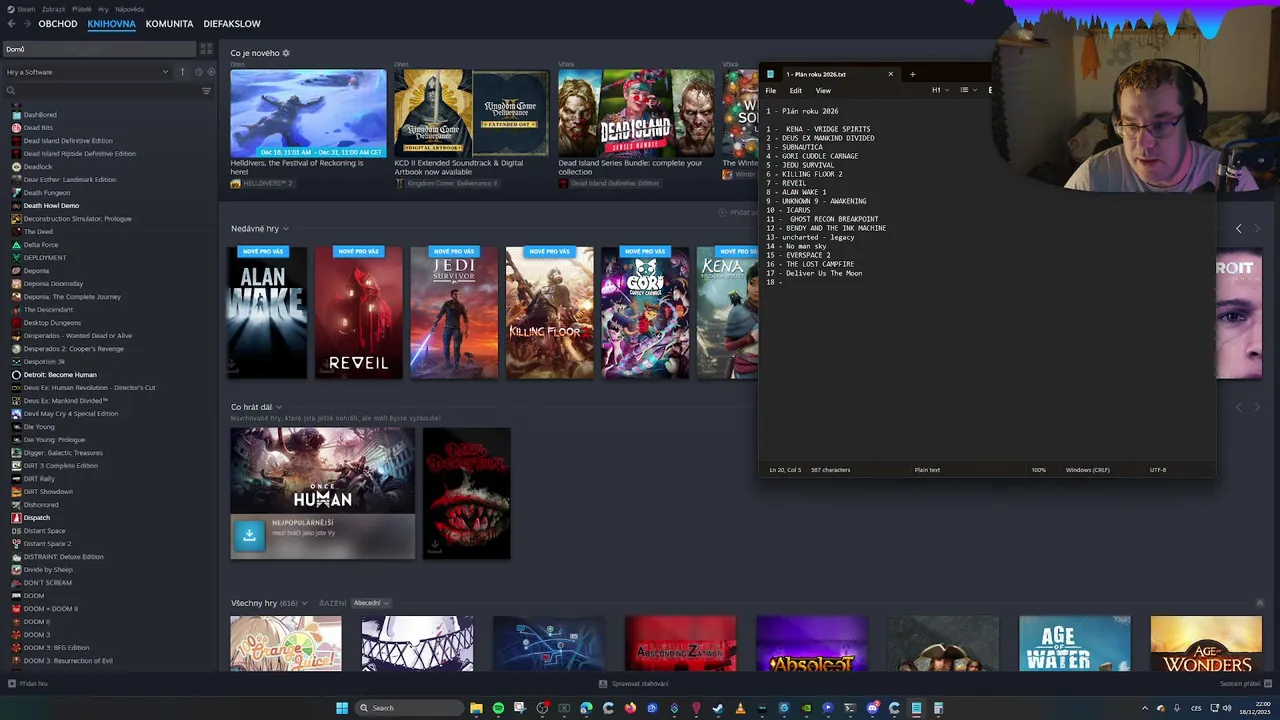The height and width of the screenshot is (720, 1280).
Task: Open the Killing Floor game cover
Action: (x=549, y=312)
